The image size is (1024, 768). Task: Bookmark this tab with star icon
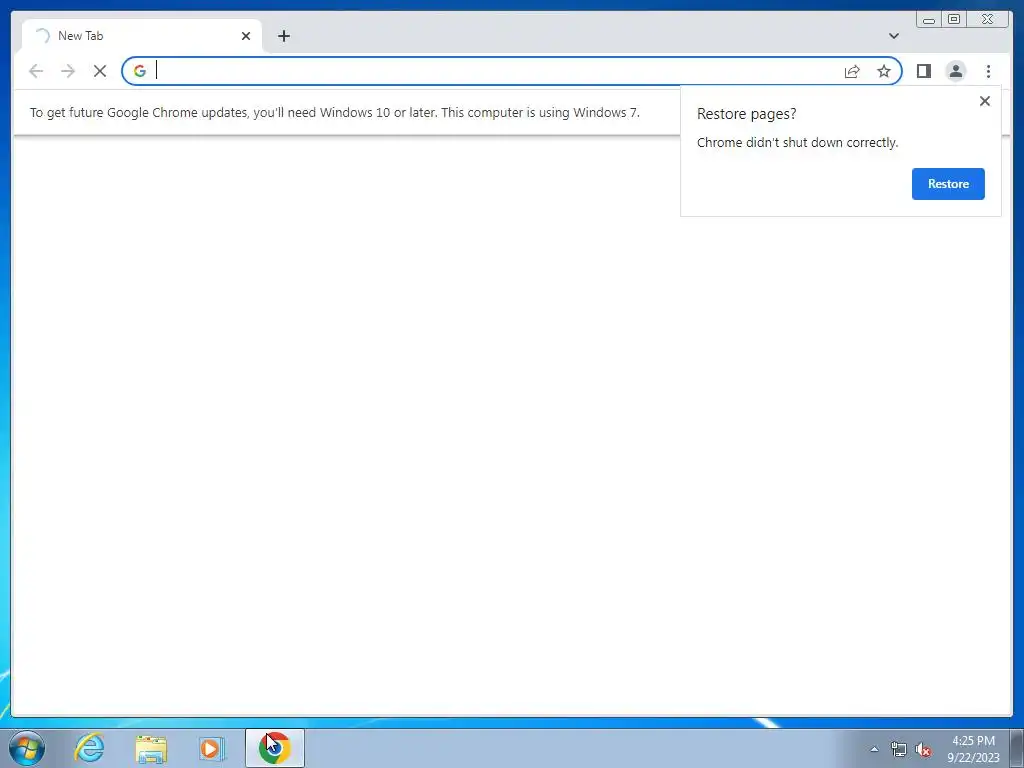[x=884, y=71]
